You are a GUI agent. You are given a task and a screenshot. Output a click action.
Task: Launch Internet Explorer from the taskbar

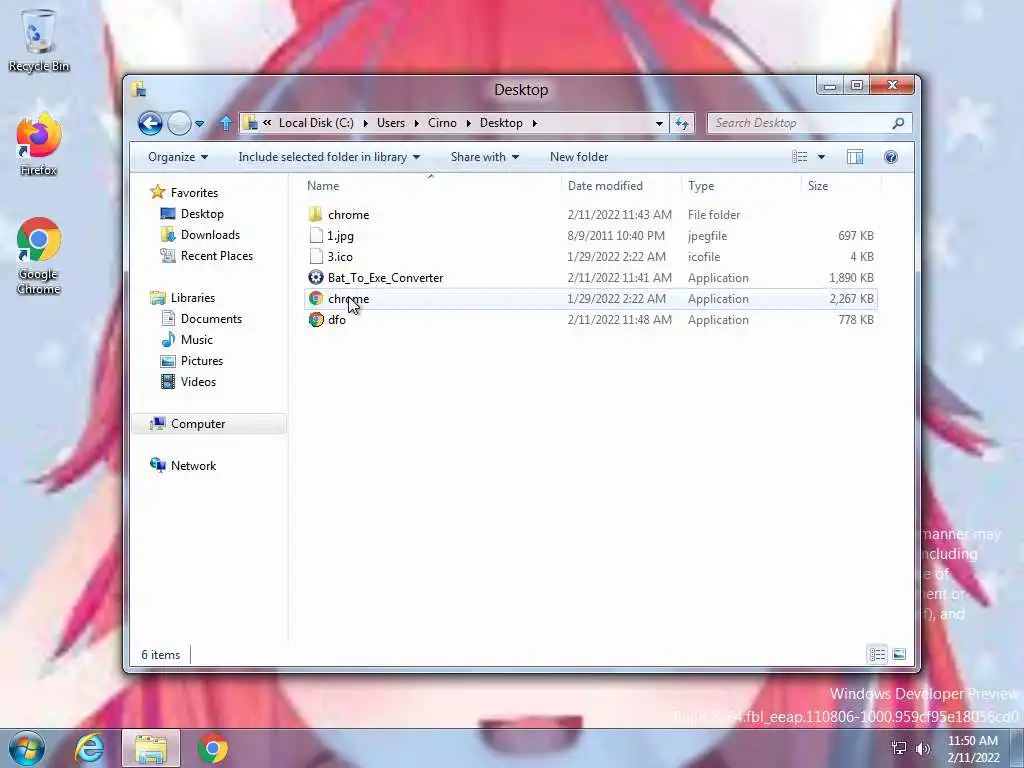[89, 748]
